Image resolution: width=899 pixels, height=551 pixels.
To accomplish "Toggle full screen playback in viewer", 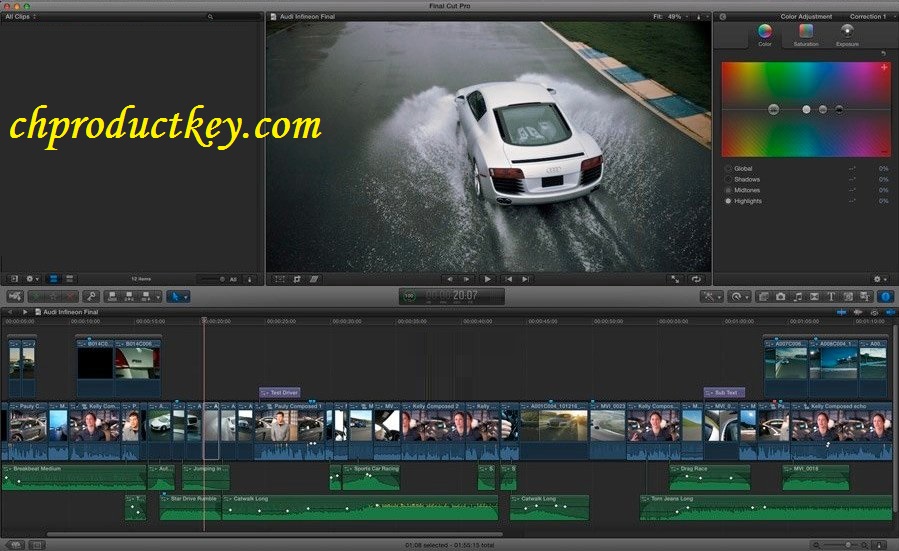I will pos(675,279).
